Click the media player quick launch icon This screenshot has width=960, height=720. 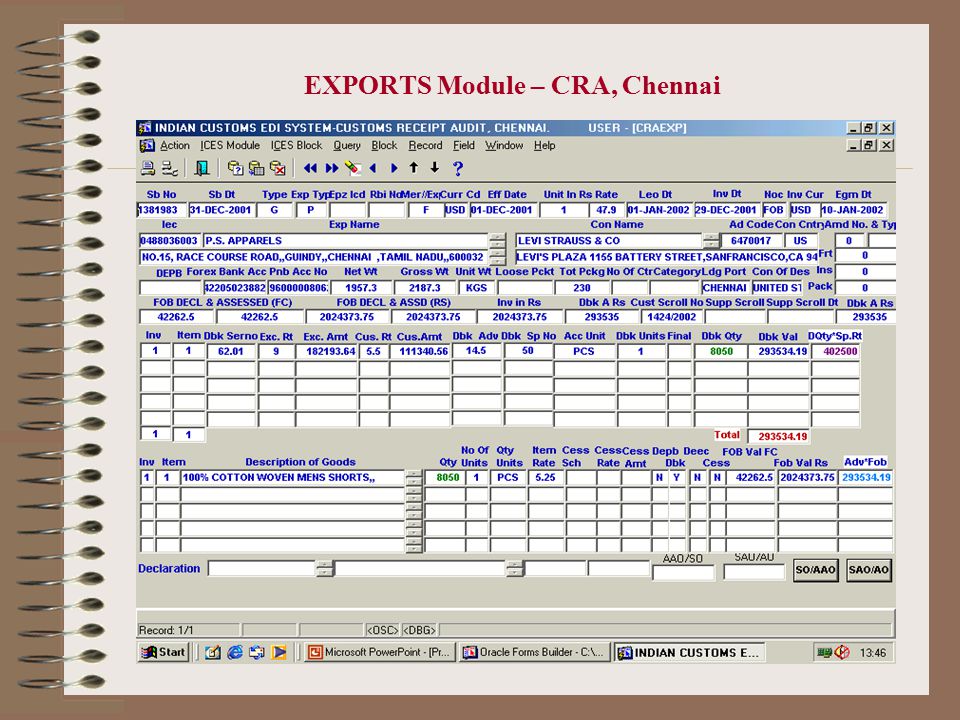click(279, 653)
